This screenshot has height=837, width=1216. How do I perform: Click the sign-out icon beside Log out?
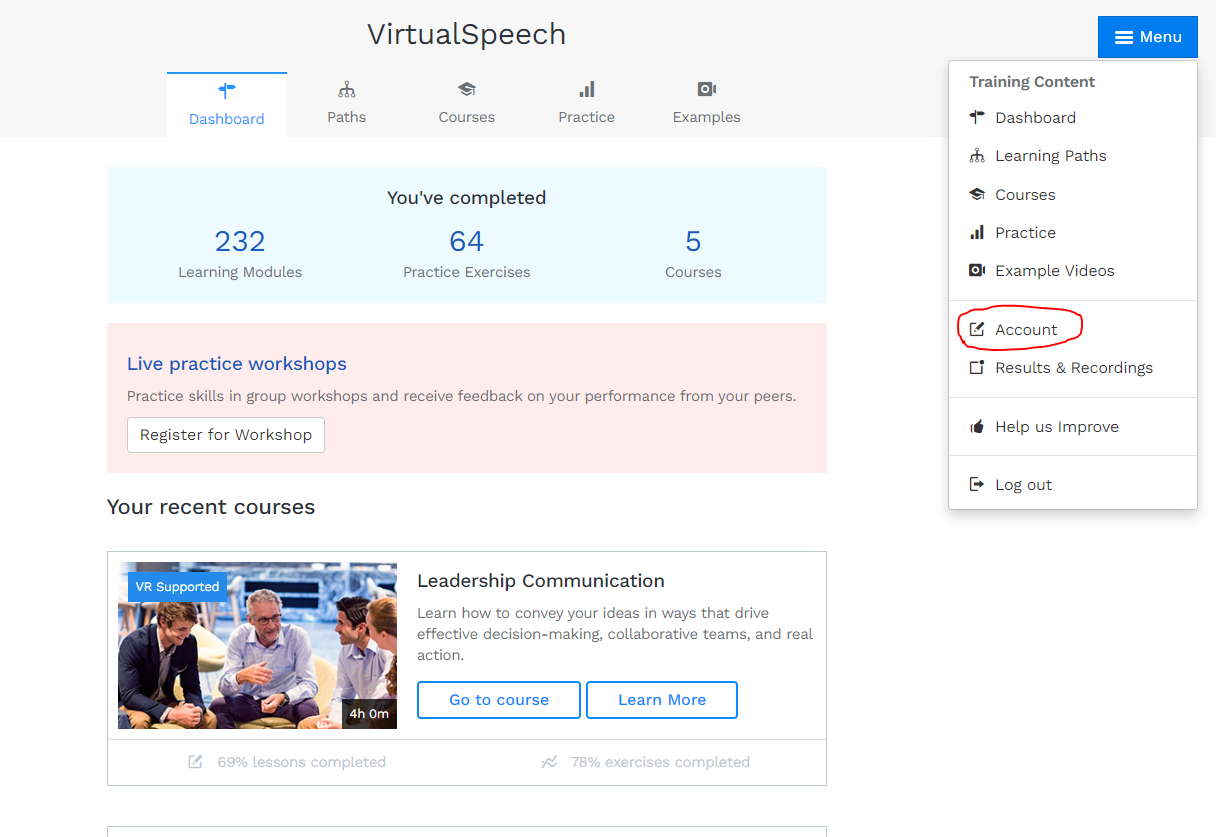(x=977, y=484)
